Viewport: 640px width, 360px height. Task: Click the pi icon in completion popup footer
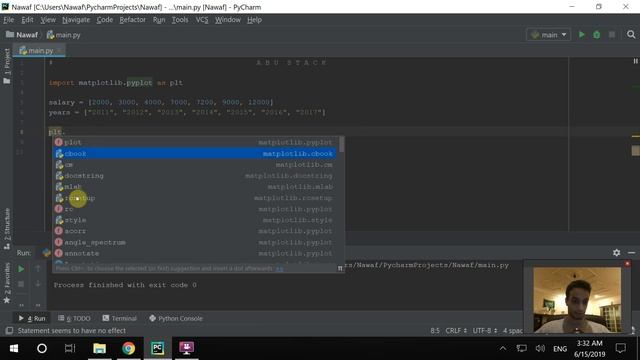(340, 268)
